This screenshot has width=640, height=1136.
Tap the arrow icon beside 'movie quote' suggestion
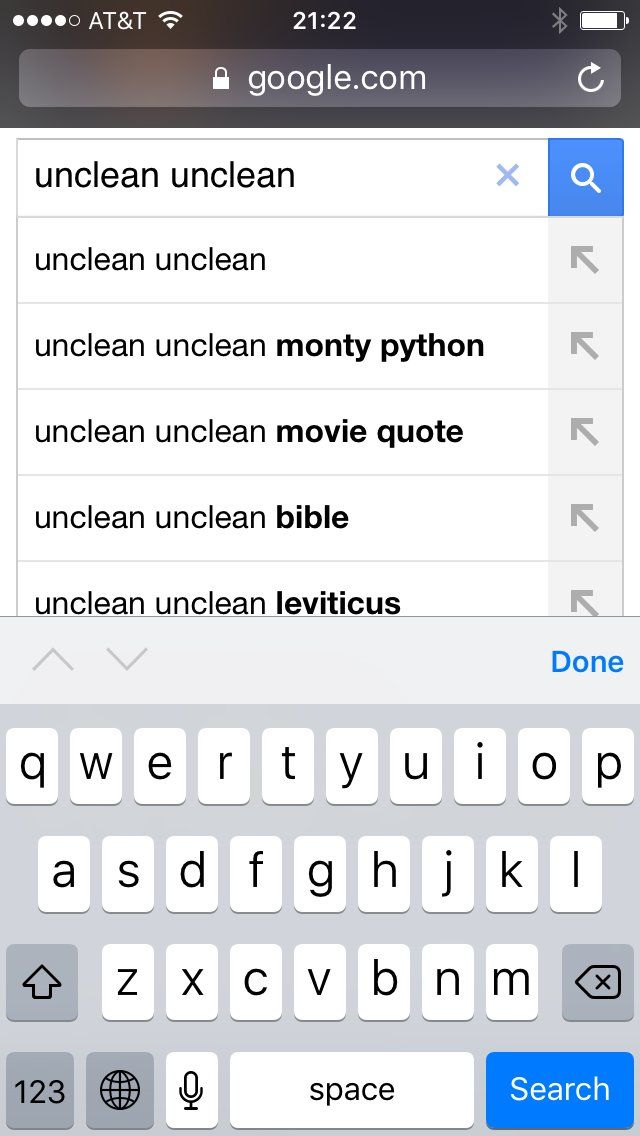584,432
